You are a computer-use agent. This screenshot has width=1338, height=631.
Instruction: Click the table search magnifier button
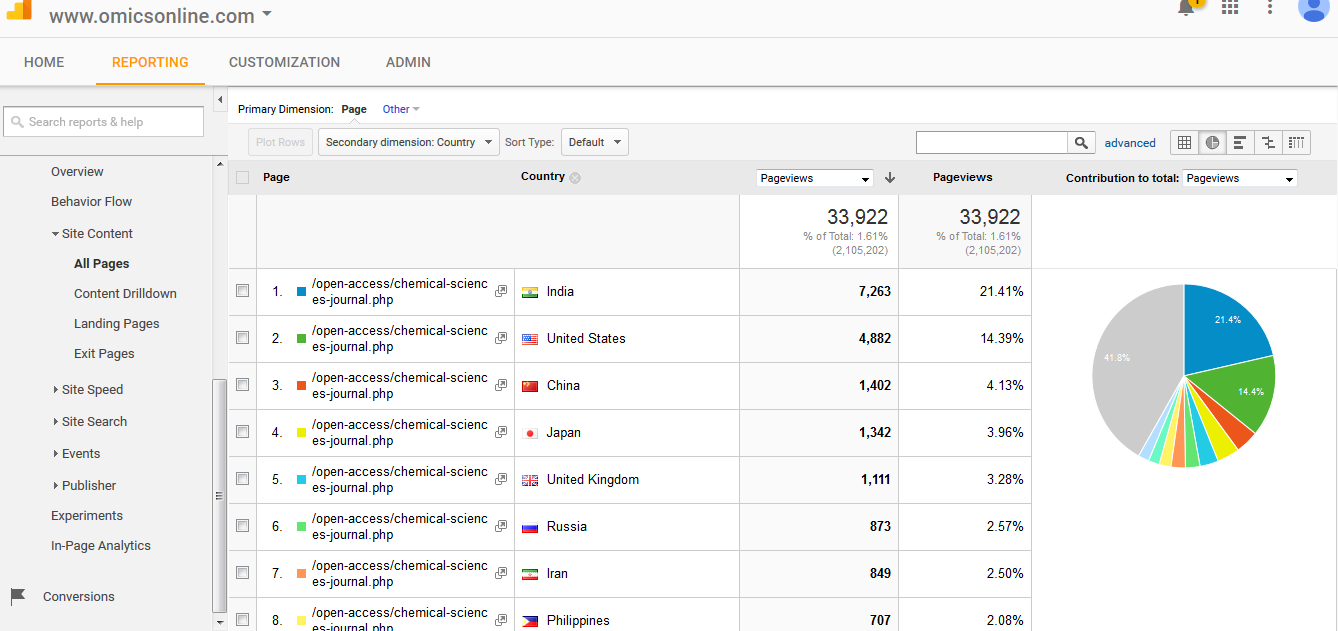tap(1081, 143)
